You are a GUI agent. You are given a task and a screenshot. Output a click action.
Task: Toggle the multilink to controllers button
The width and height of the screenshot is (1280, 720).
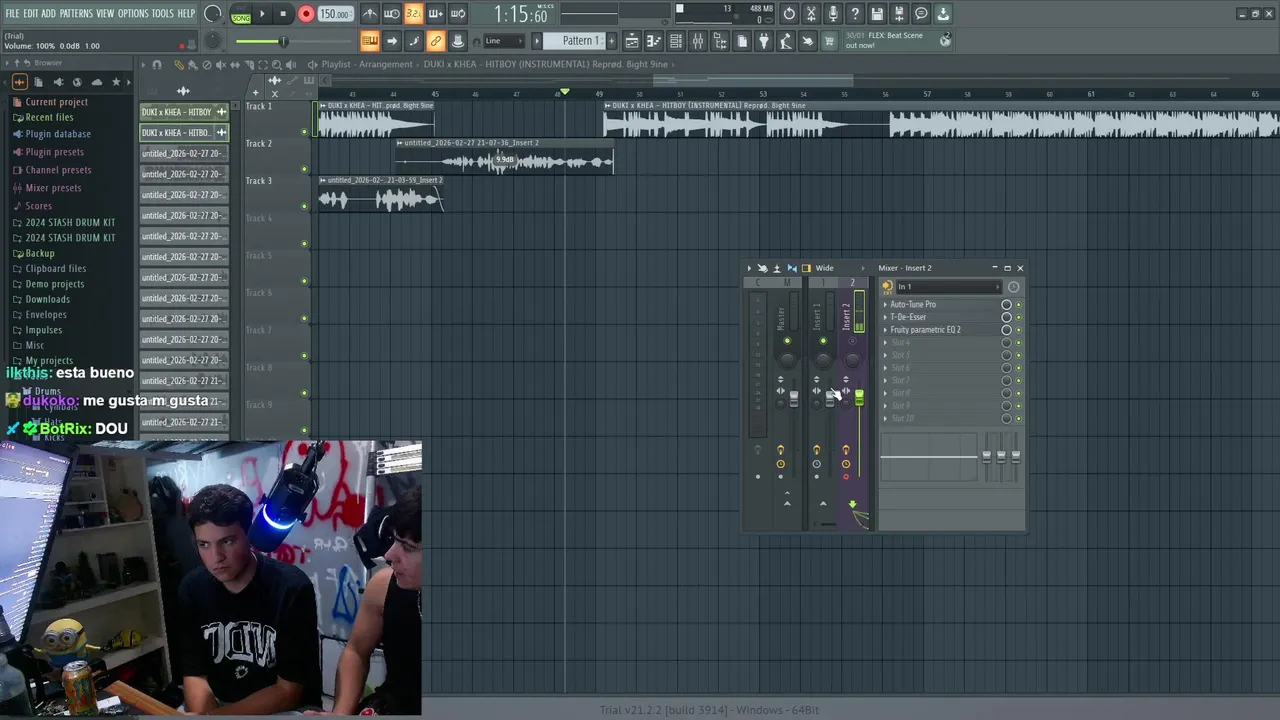click(x=458, y=41)
